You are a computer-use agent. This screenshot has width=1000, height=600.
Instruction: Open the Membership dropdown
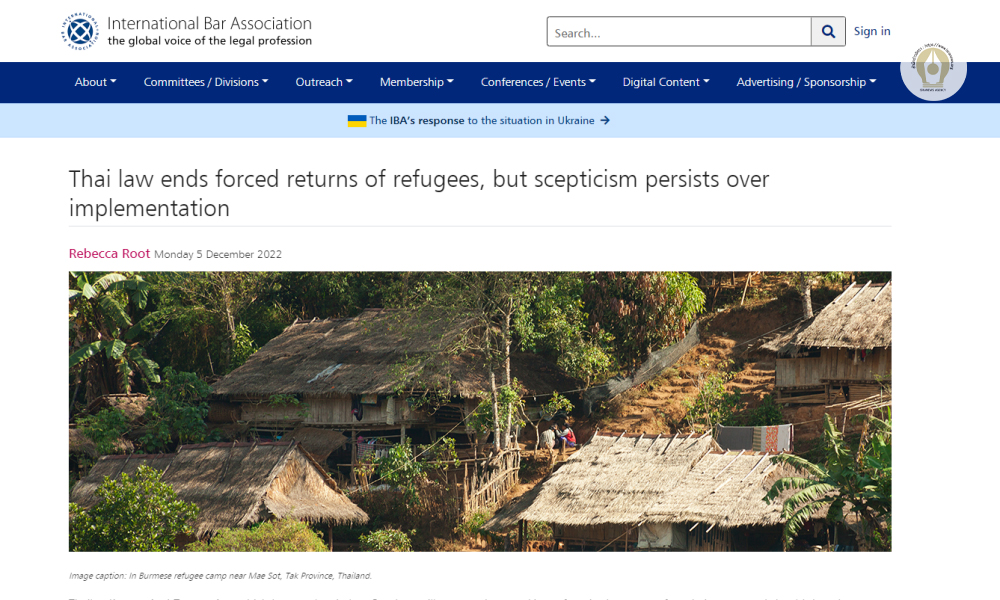coord(416,82)
